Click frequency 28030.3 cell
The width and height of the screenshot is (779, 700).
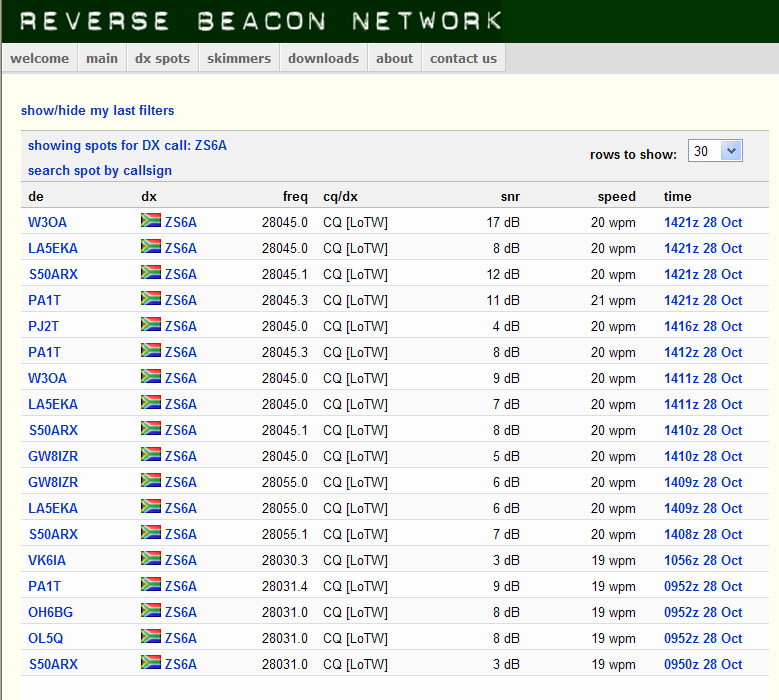285,560
